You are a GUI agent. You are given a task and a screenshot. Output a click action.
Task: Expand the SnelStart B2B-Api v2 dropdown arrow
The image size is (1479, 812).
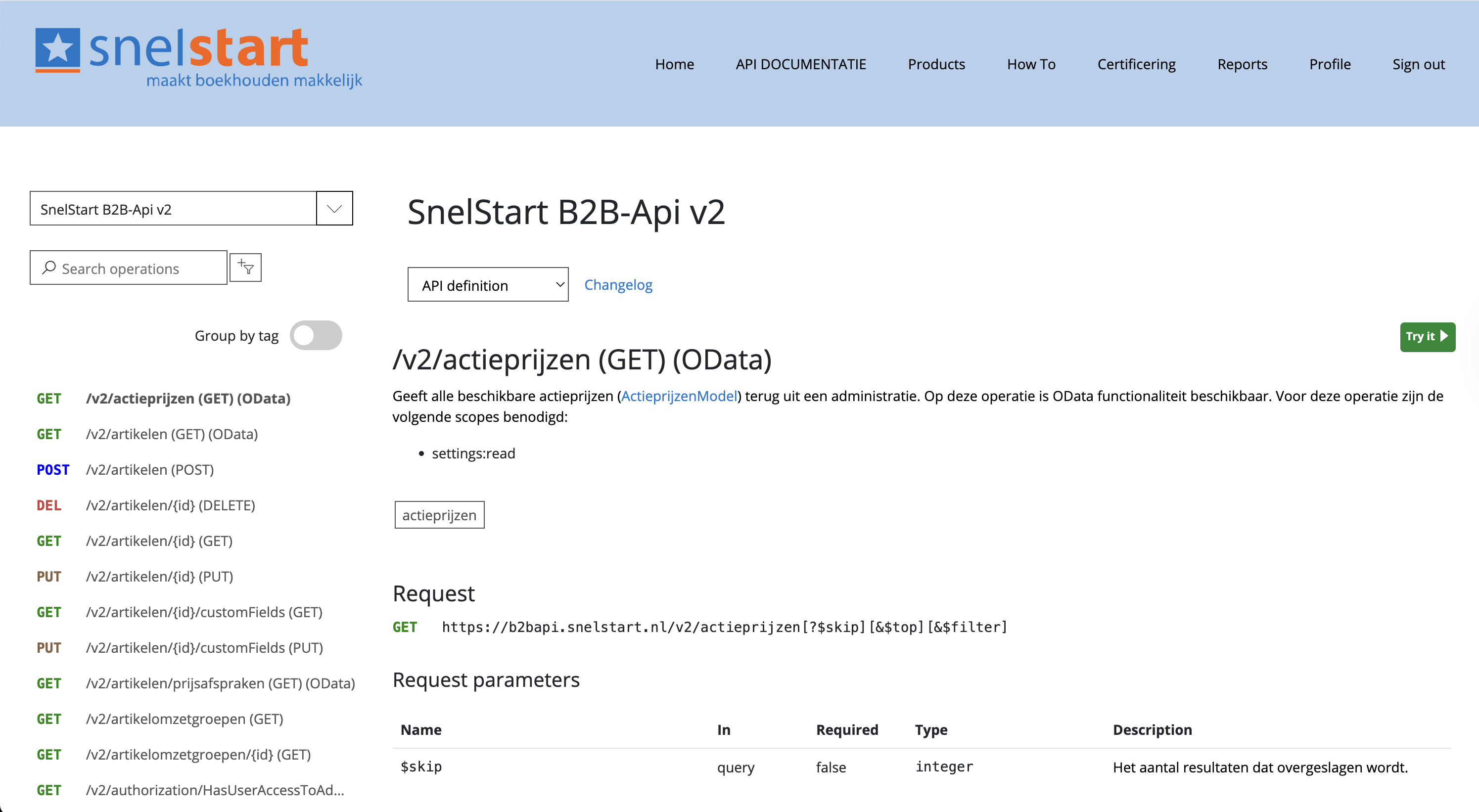point(335,208)
